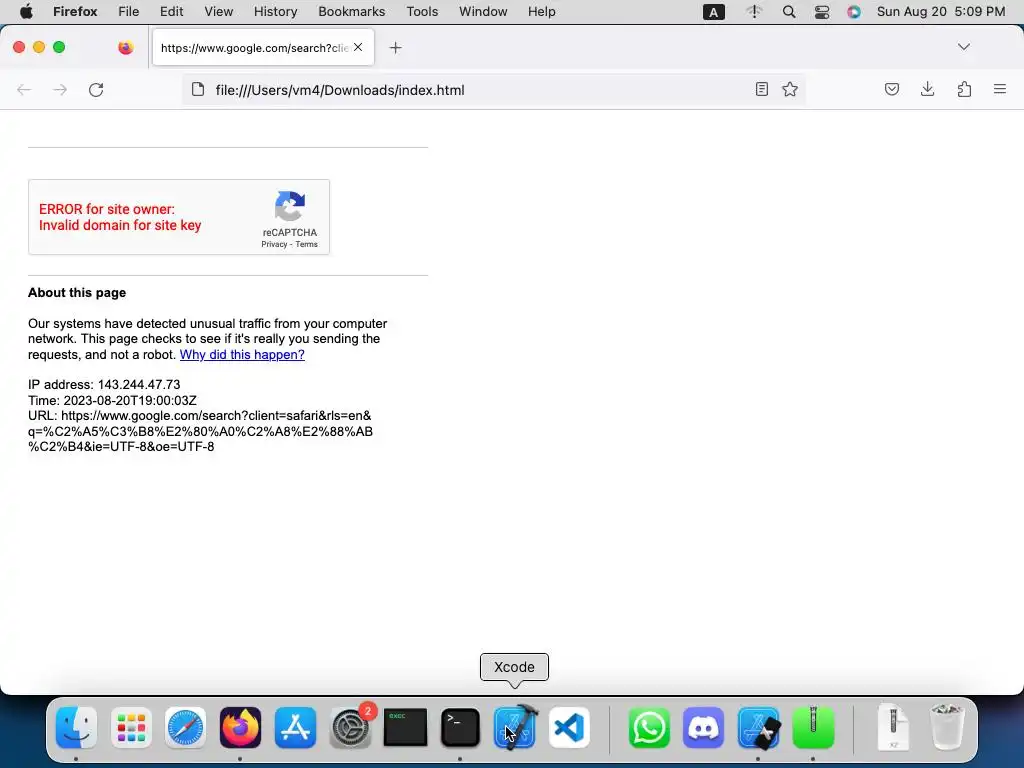The height and width of the screenshot is (768, 1024).
Task: Save to Pocket icon in toolbar
Action: pyautogui.click(x=891, y=89)
